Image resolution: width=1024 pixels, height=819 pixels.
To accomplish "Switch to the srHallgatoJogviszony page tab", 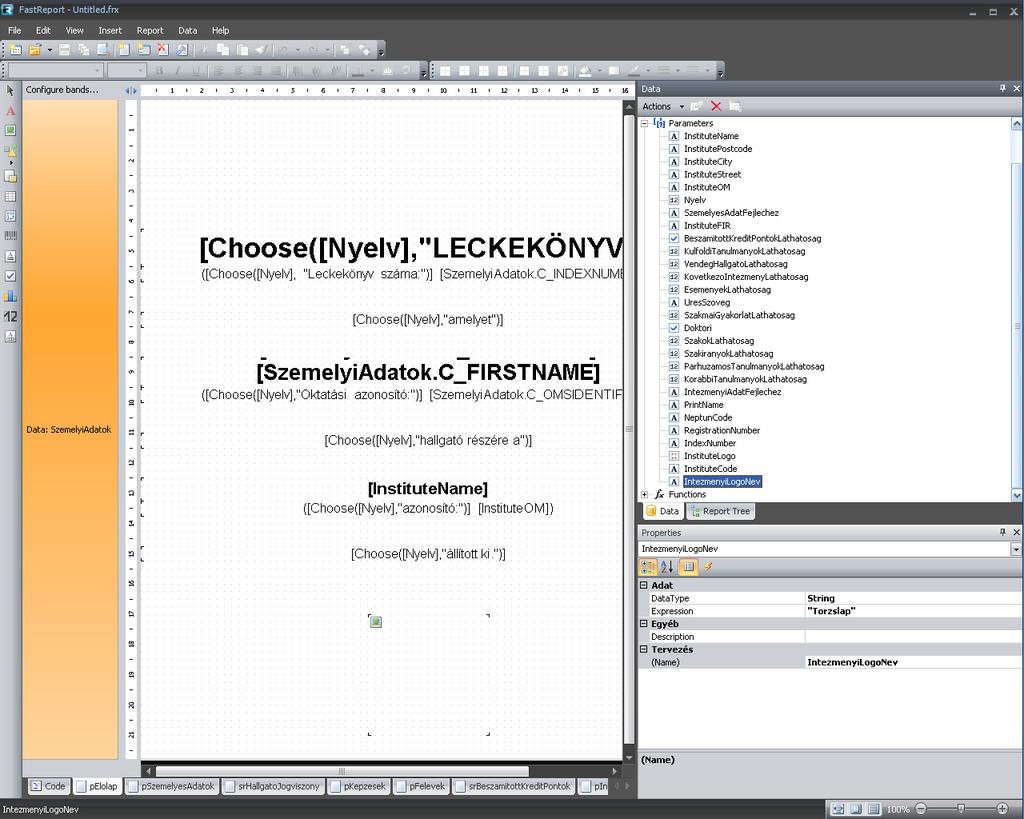I will tap(272, 786).
